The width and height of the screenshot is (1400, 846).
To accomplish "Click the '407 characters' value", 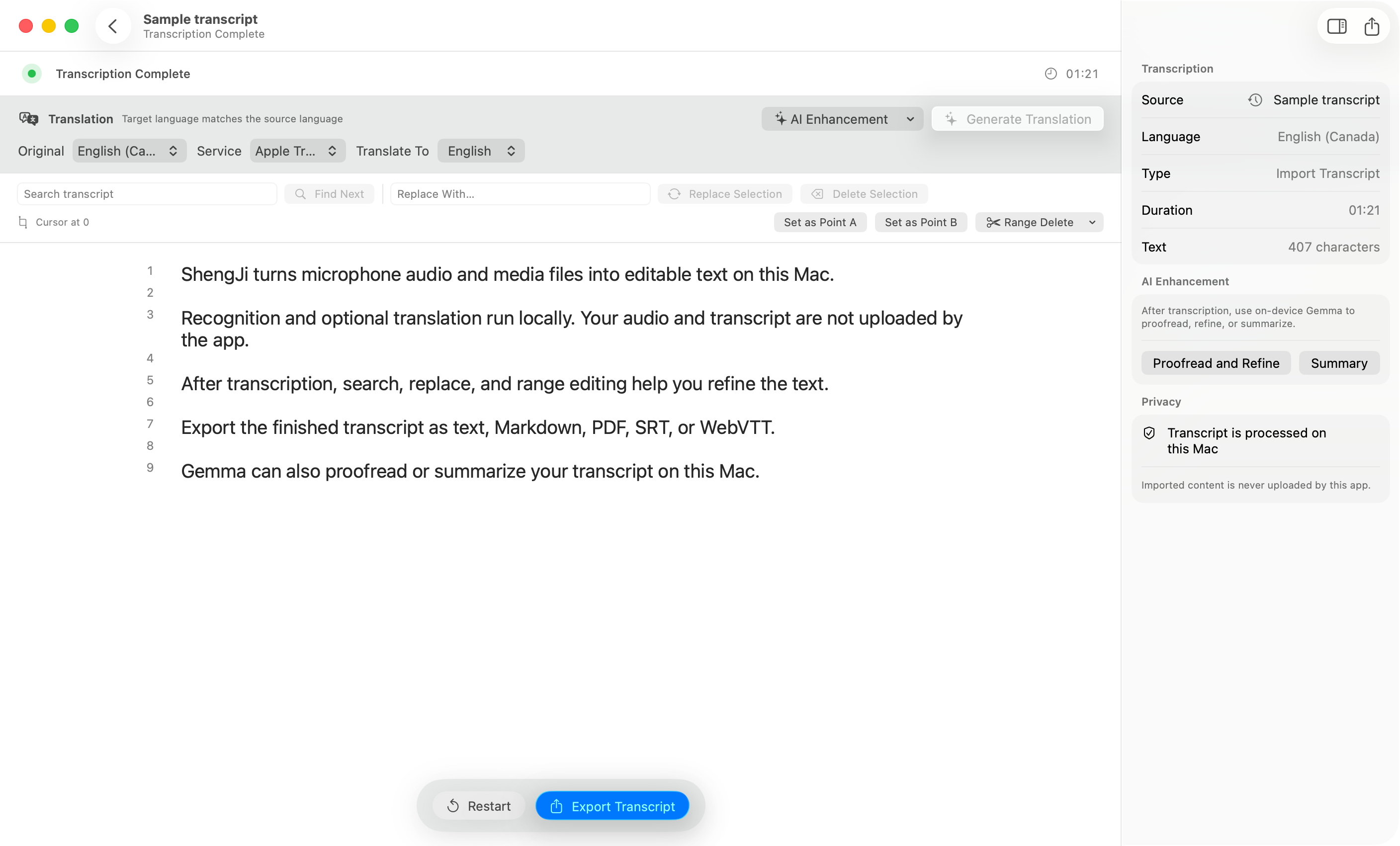I will tap(1333, 247).
